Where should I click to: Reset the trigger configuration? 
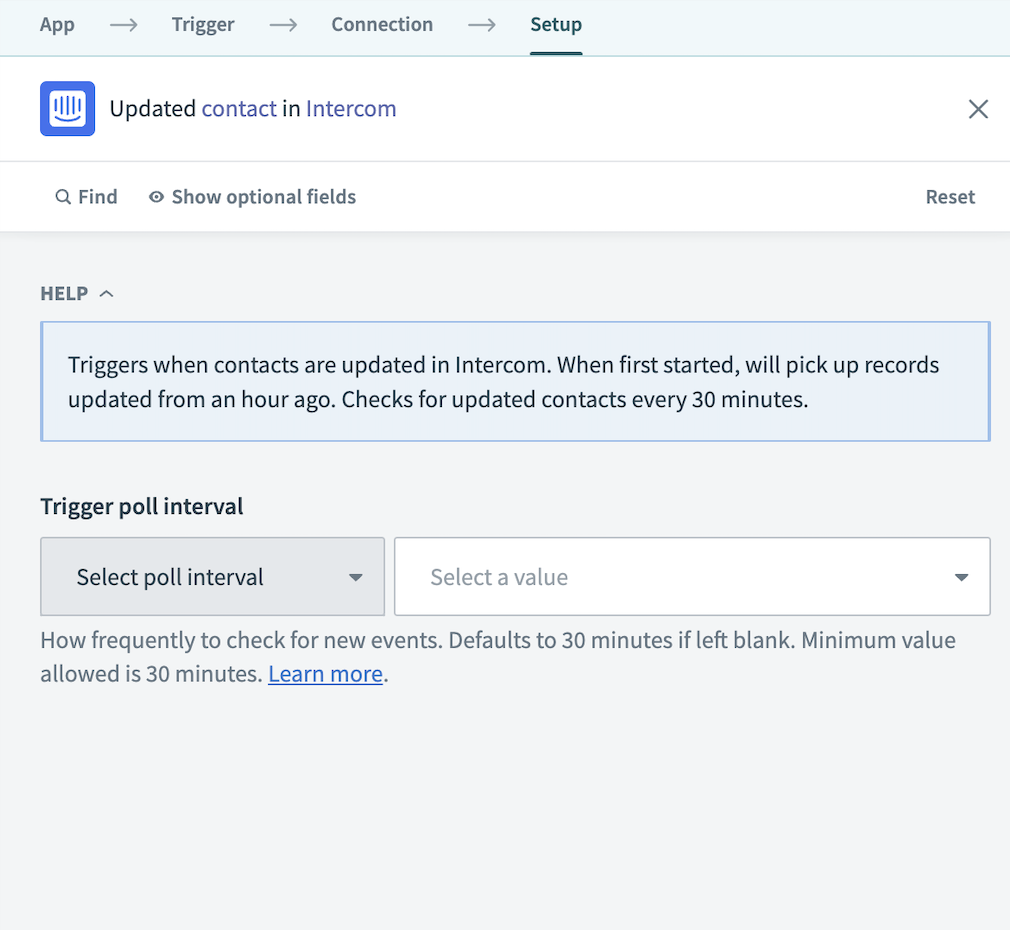point(950,197)
